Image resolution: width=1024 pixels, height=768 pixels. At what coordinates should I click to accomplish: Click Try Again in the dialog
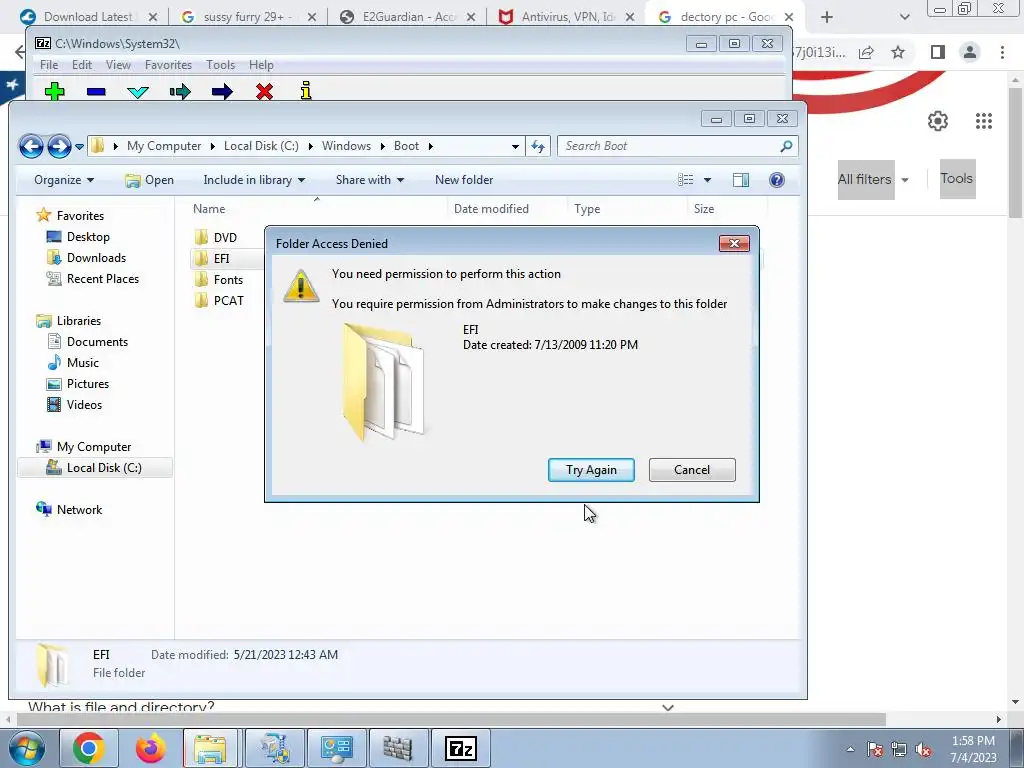coord(591,470)
